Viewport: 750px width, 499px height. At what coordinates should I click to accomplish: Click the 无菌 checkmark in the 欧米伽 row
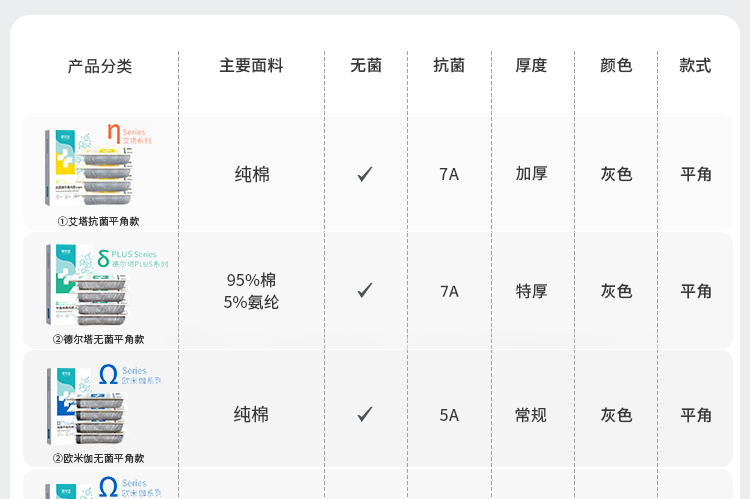(x=365, y=414)
